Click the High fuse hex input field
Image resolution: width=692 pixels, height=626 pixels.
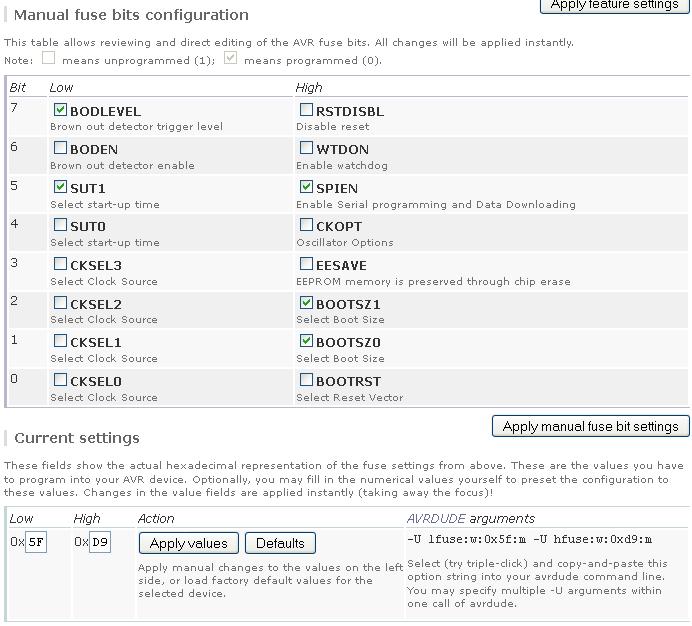click(100, 542)
